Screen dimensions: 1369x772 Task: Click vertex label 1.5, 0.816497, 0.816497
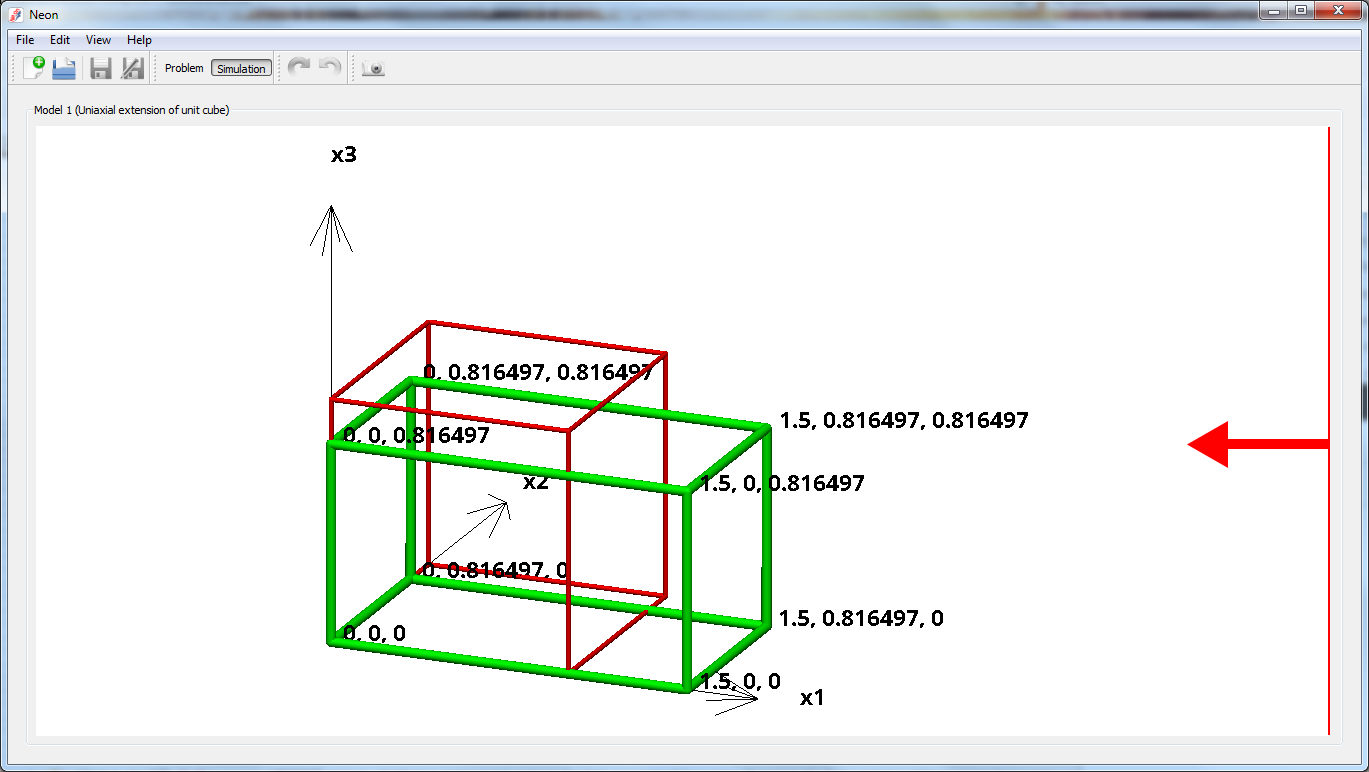click(x=904, y=420)
